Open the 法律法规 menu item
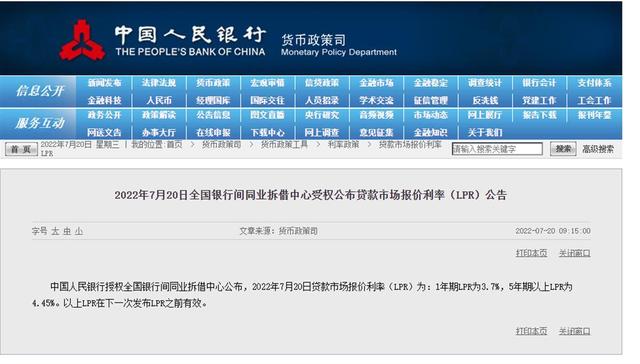The width and height of the screenshot is (640, 364). click(x=159, y=83)
